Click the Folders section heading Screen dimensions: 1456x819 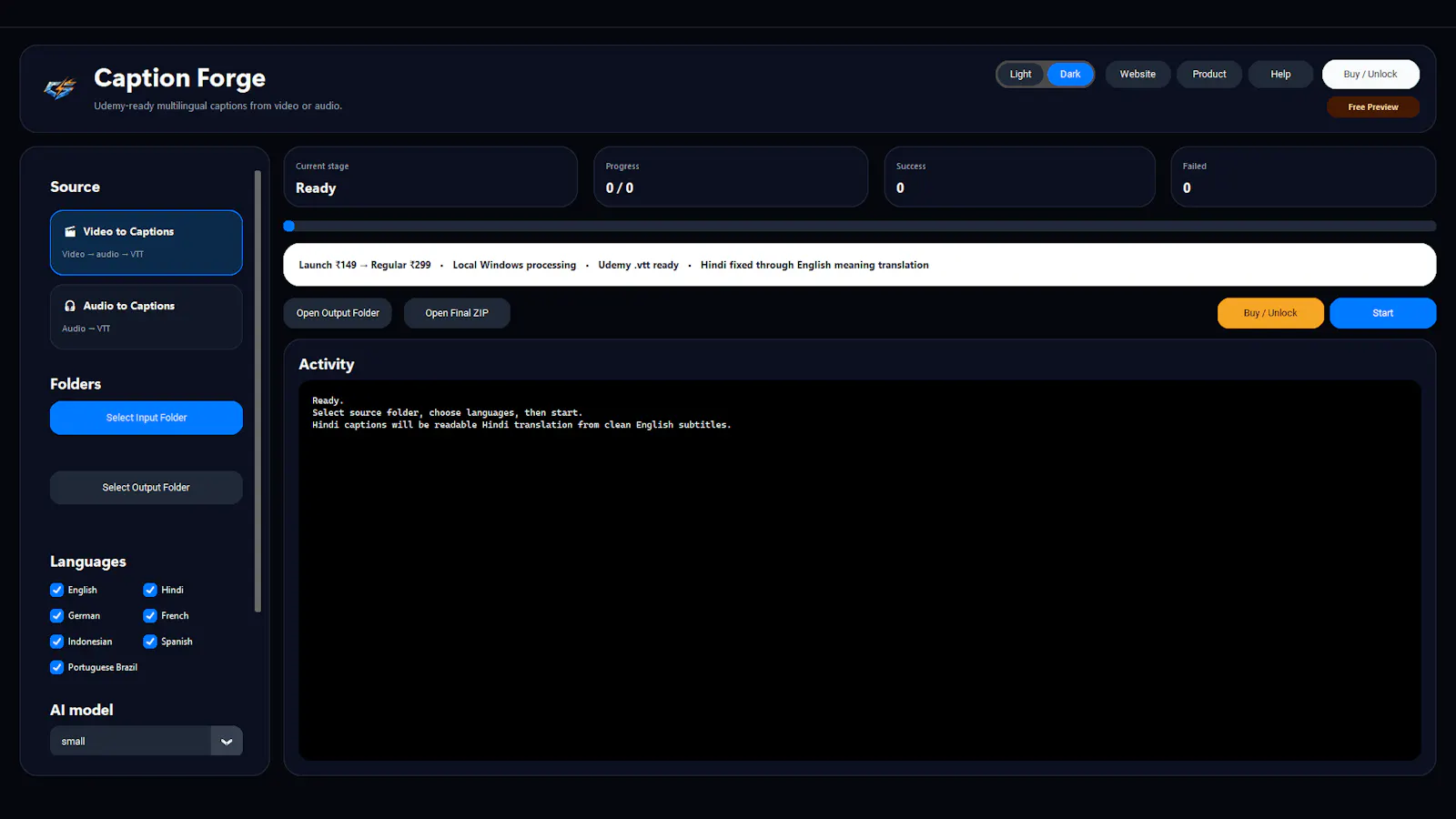[x=76, y=384]
